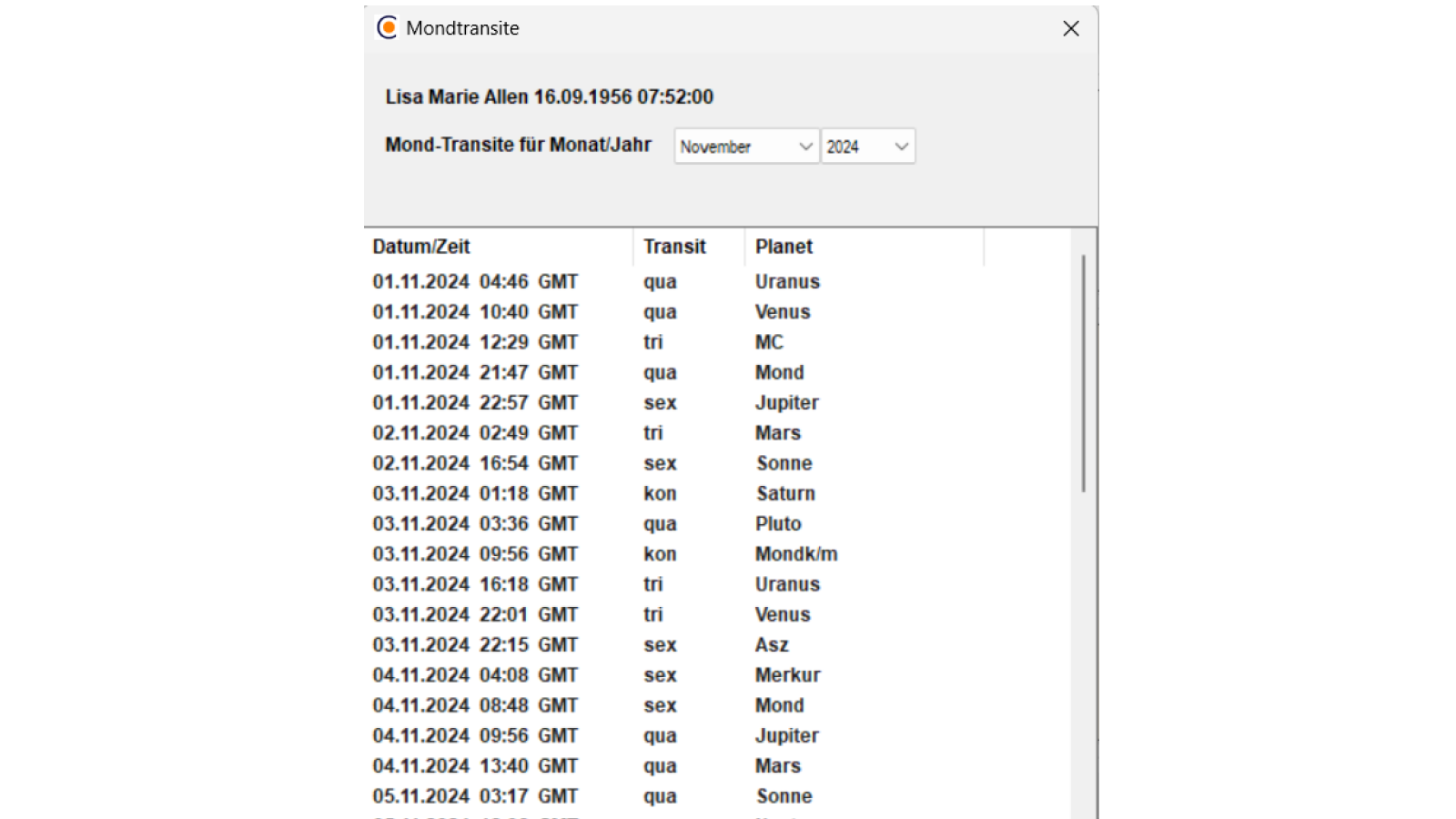Click the MC planet cell
Image resolution: width=1456 pixels, height=819 pixels.
769,342
